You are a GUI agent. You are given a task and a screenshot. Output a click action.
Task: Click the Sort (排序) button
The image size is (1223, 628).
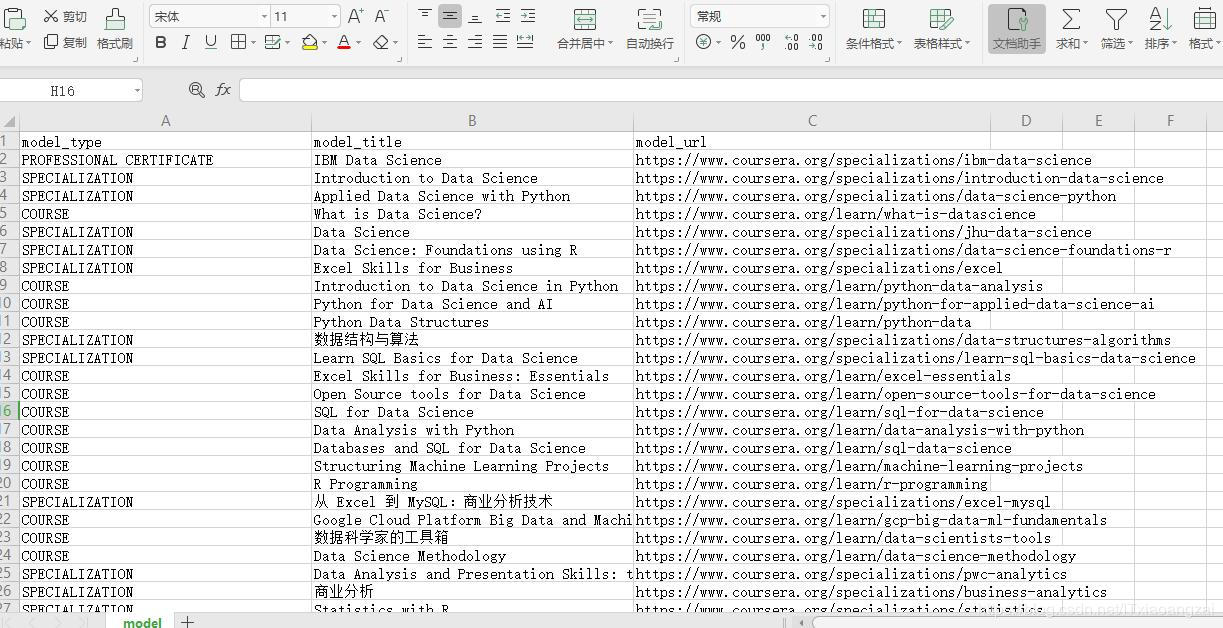1161,29
